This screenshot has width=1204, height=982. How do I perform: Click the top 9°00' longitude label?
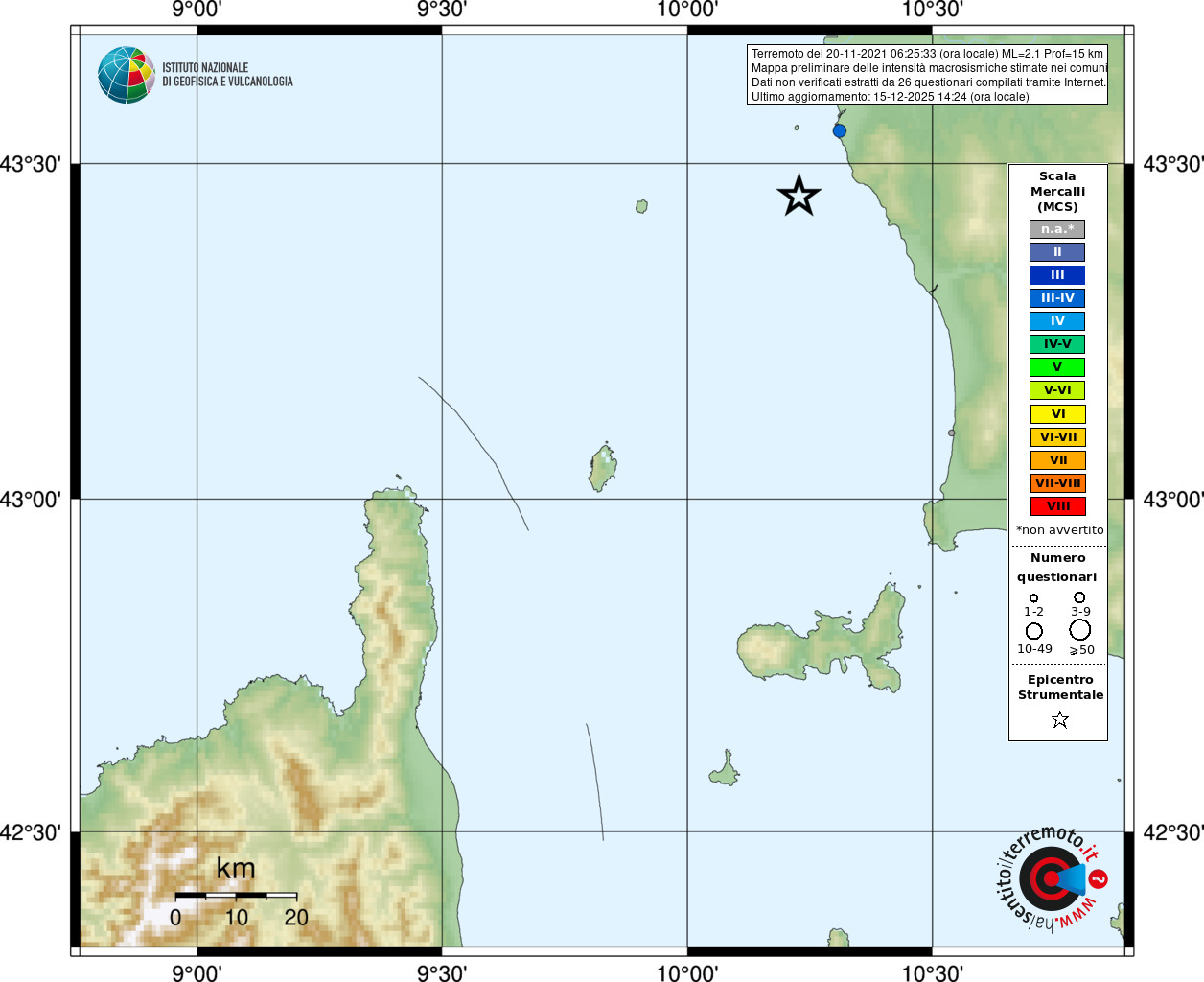click(x=197, y=10)
